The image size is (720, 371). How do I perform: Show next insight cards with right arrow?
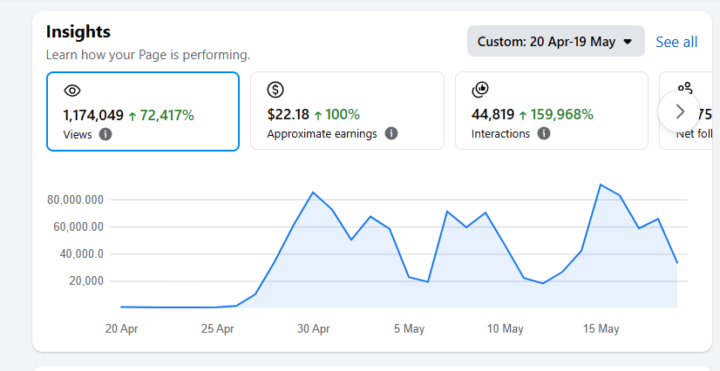679,112
